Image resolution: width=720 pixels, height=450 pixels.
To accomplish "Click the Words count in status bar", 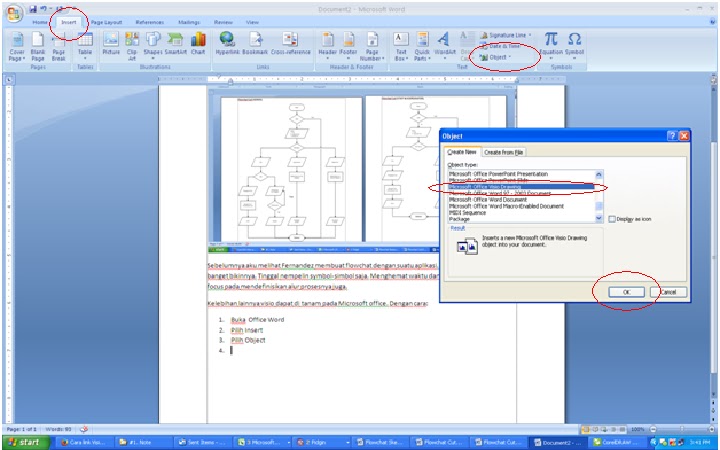I will (x=58, y=429).
